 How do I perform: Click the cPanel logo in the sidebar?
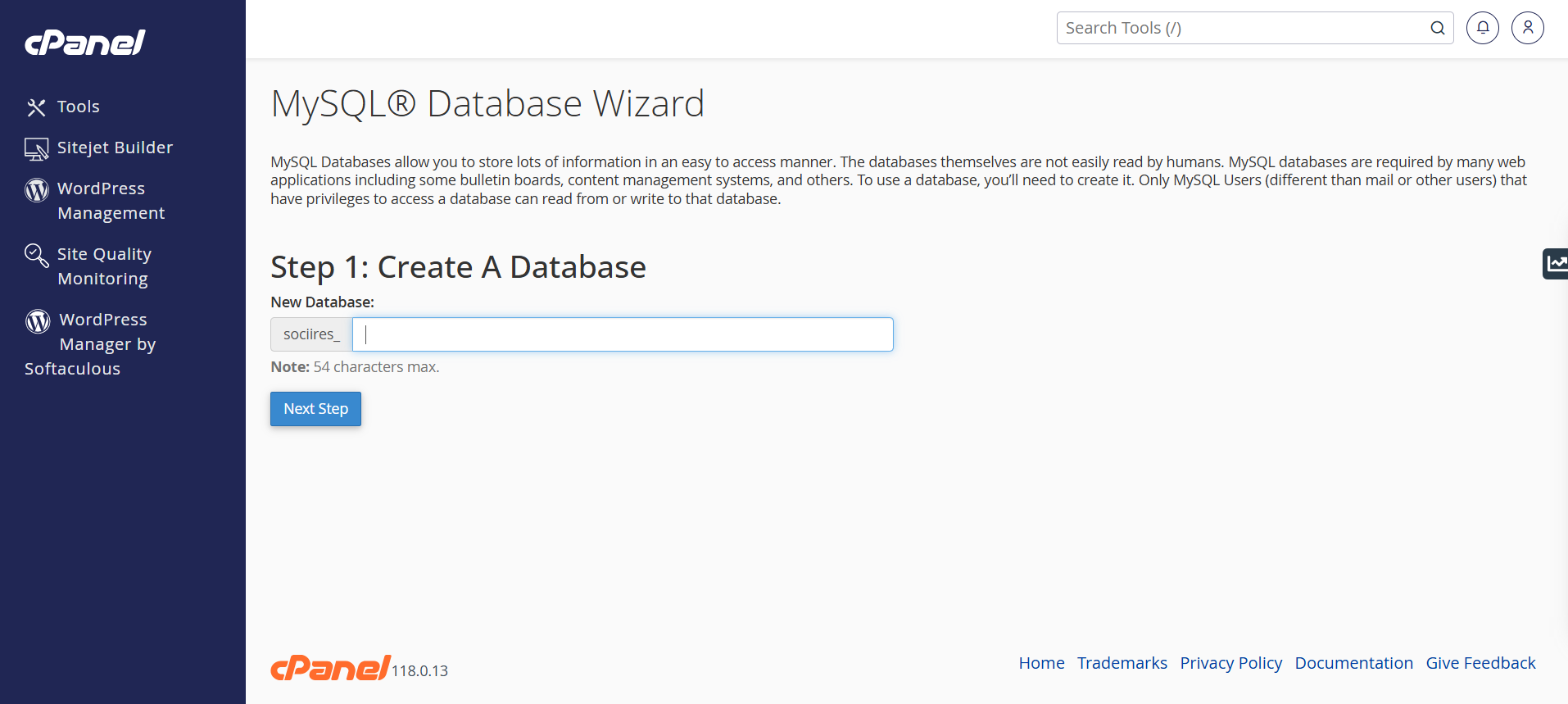coord(85,43)
